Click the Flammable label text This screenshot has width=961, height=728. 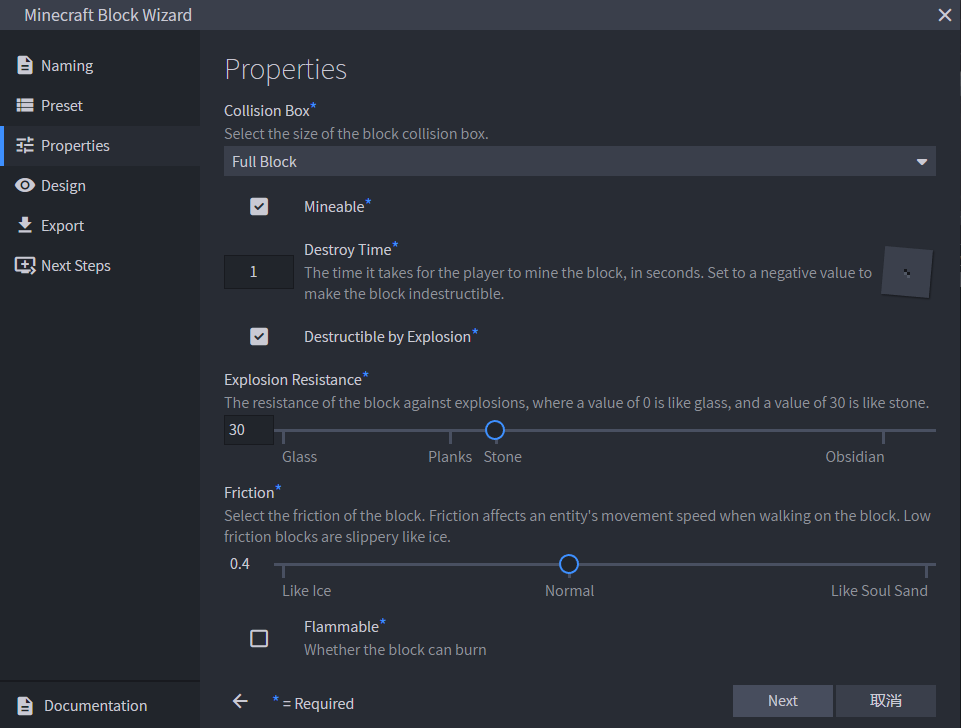(341, 627)
